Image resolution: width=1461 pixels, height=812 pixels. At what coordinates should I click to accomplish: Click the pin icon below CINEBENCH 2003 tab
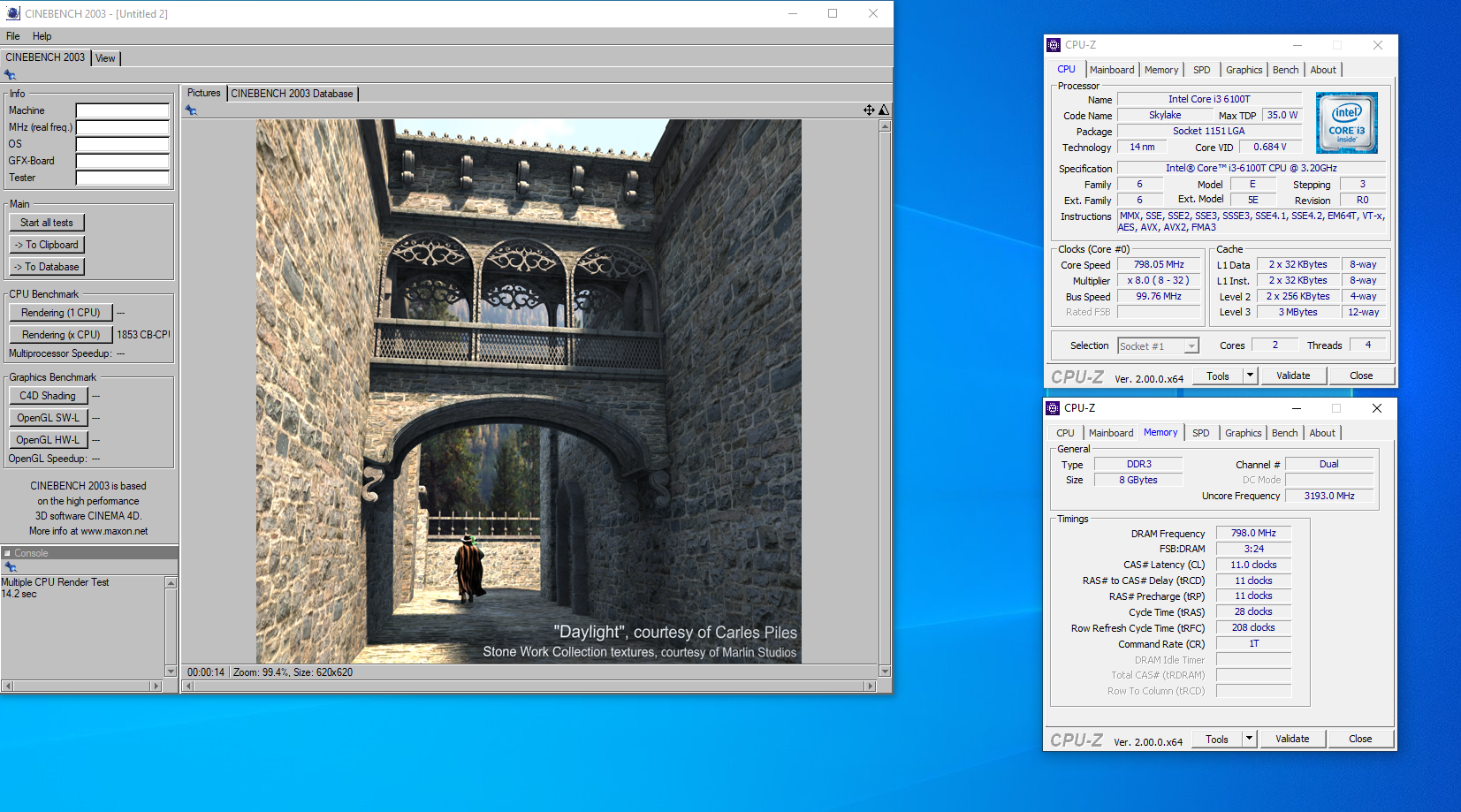[x=11, y=75]
